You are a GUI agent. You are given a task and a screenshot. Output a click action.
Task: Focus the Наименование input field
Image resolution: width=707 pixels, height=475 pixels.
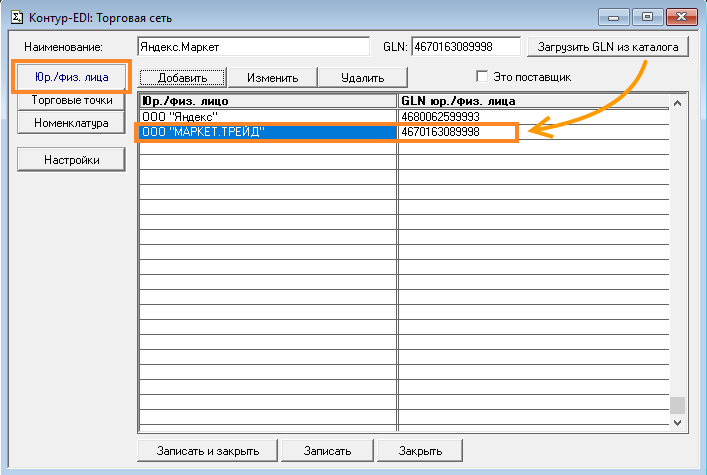pyautogui.click(x=253, y=47)
